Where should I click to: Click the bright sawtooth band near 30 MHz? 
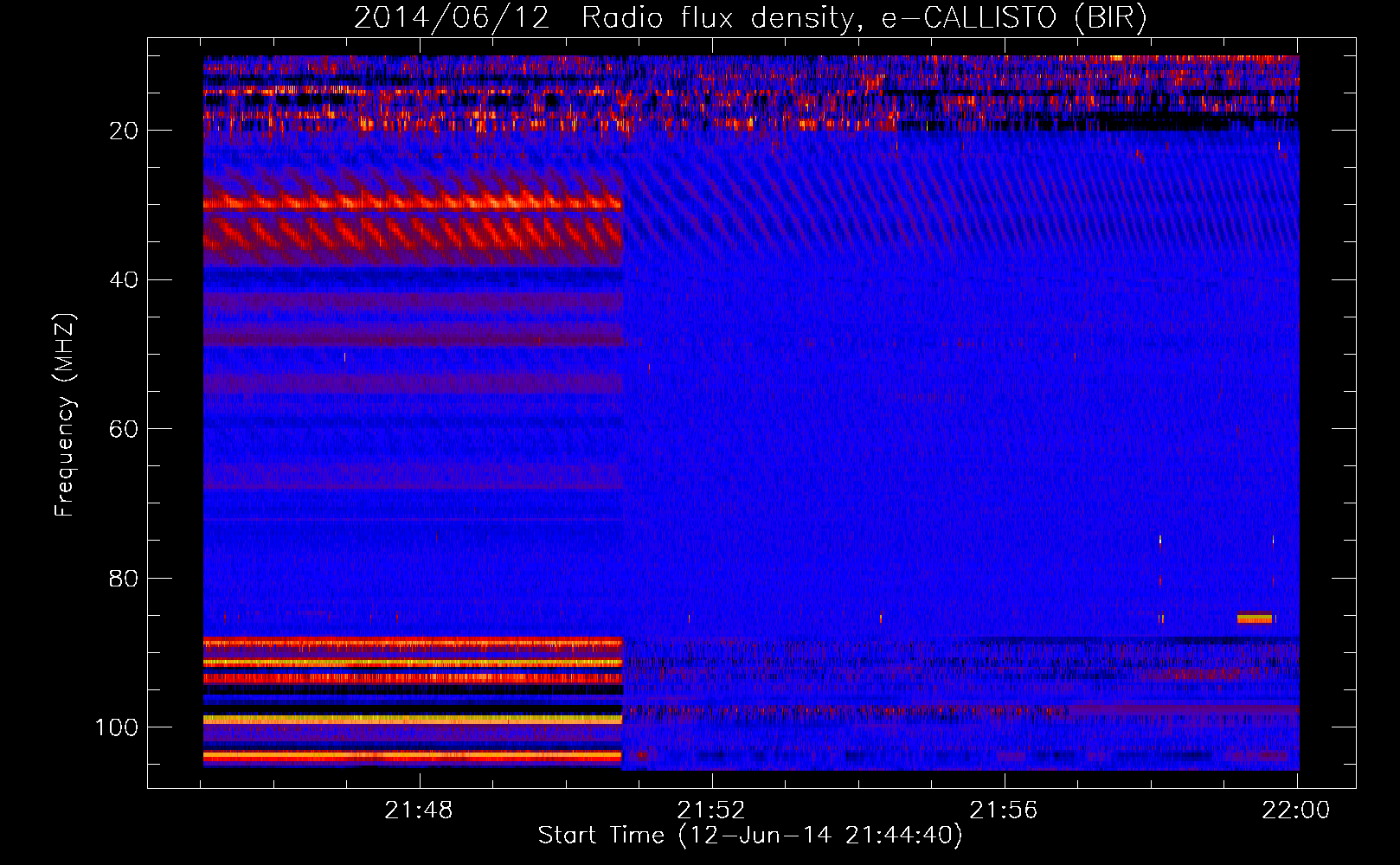pyautogui.click(x=413, y=203)
